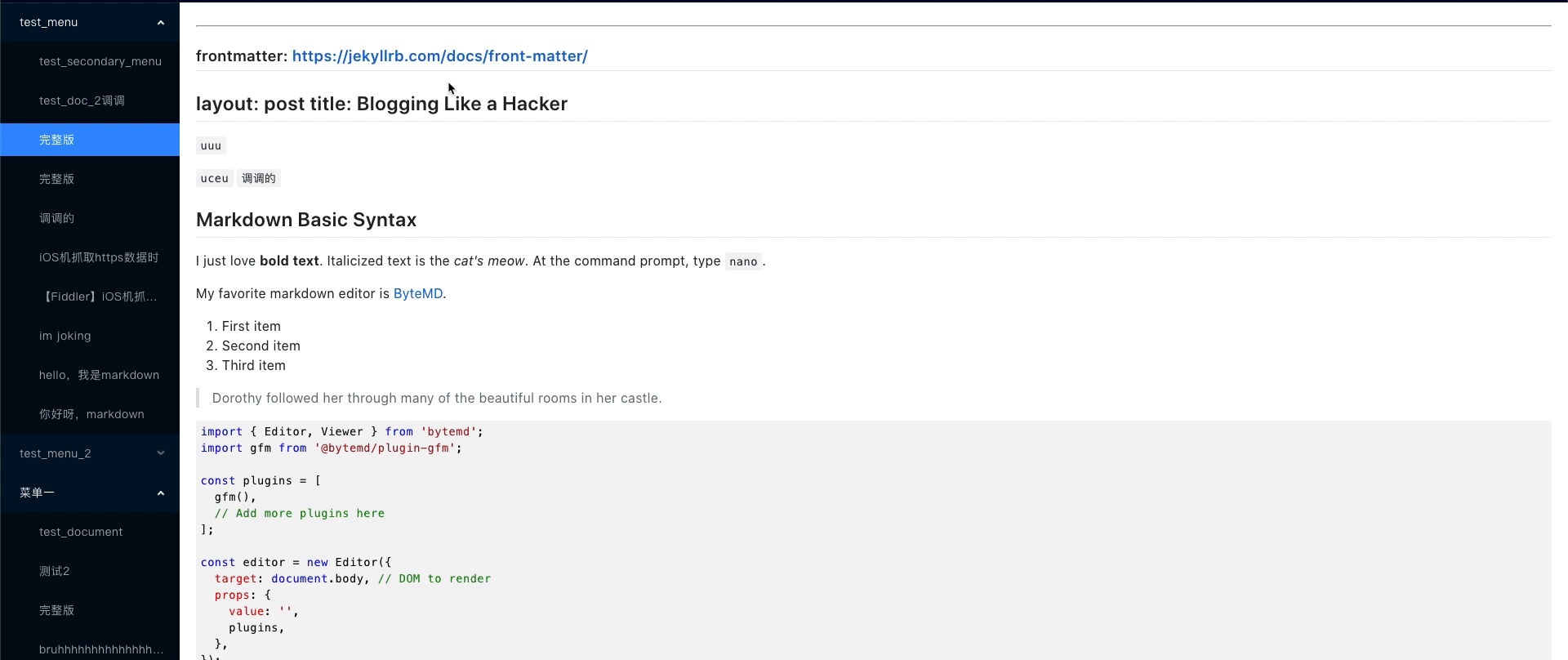Click the test_menu submenu title
This screenshot has height=660, width=1568.
(90, 22)
